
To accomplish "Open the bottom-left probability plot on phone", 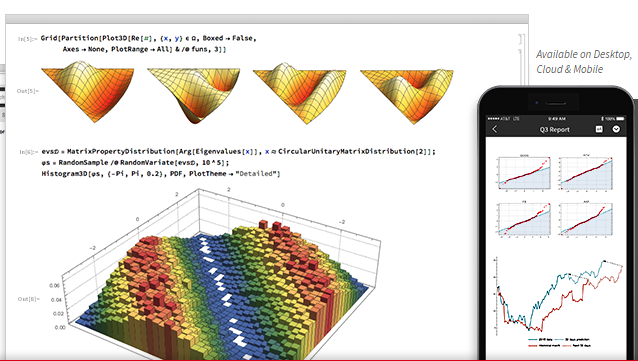I will 523,219.
